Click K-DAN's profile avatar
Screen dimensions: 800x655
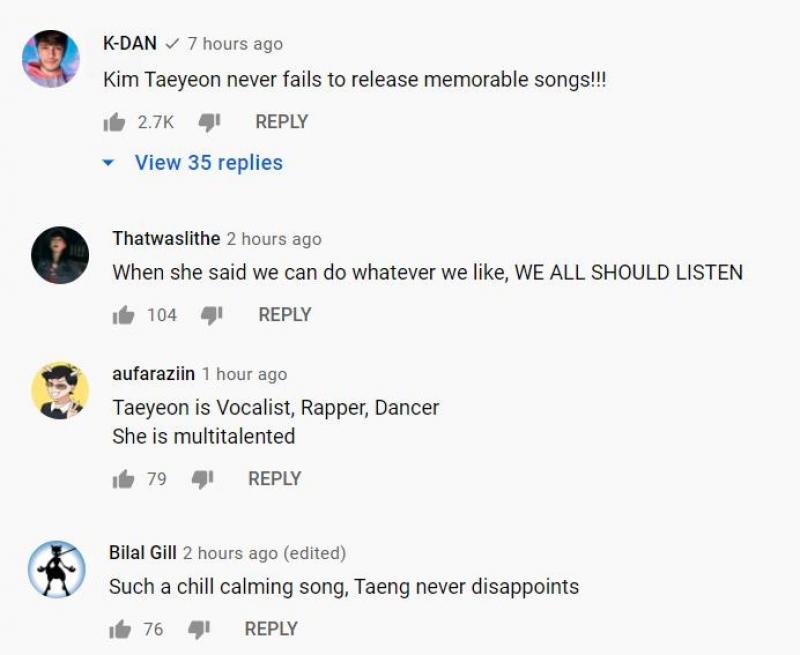51,58
